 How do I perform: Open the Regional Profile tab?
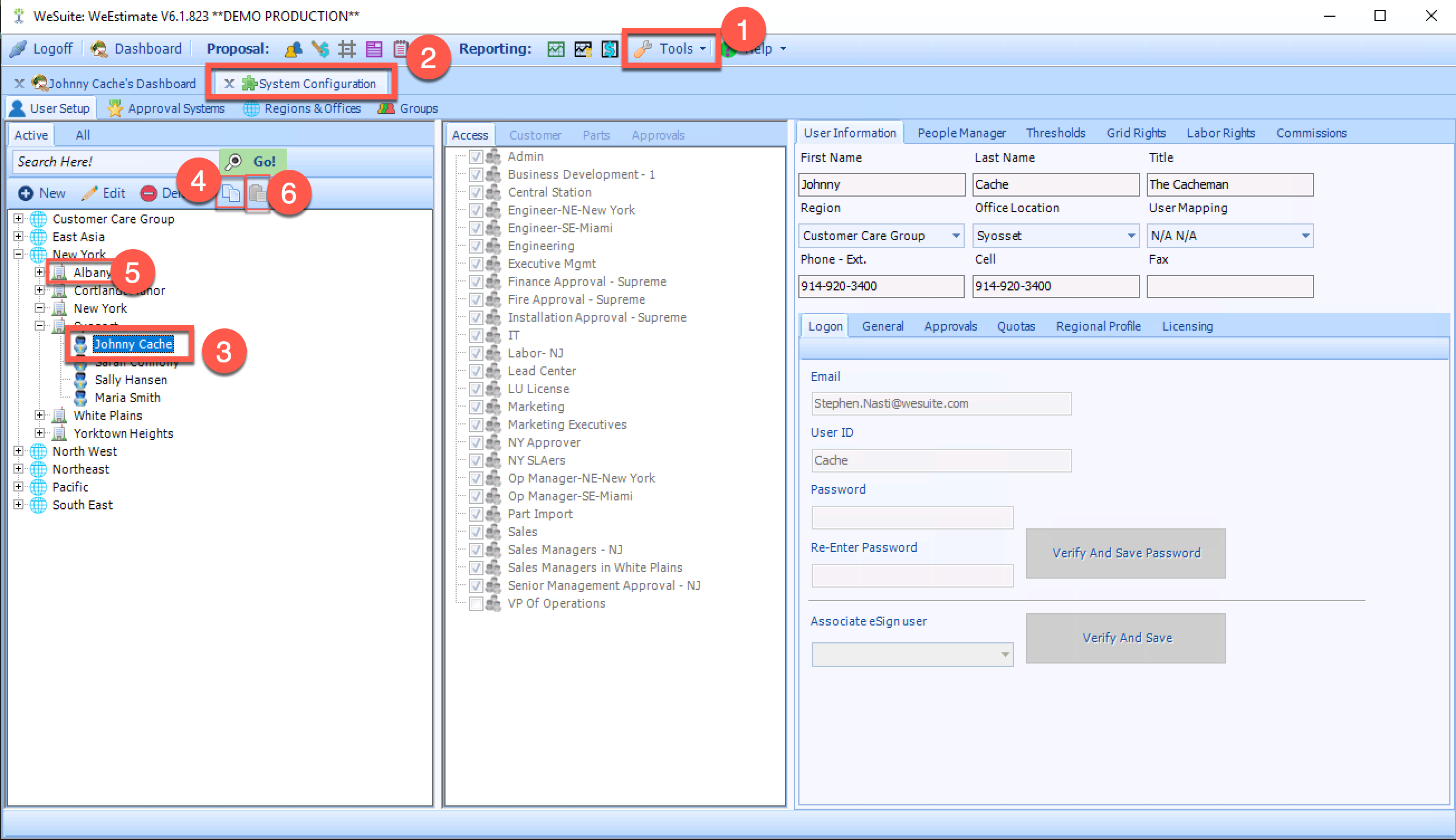point(1098,327)
